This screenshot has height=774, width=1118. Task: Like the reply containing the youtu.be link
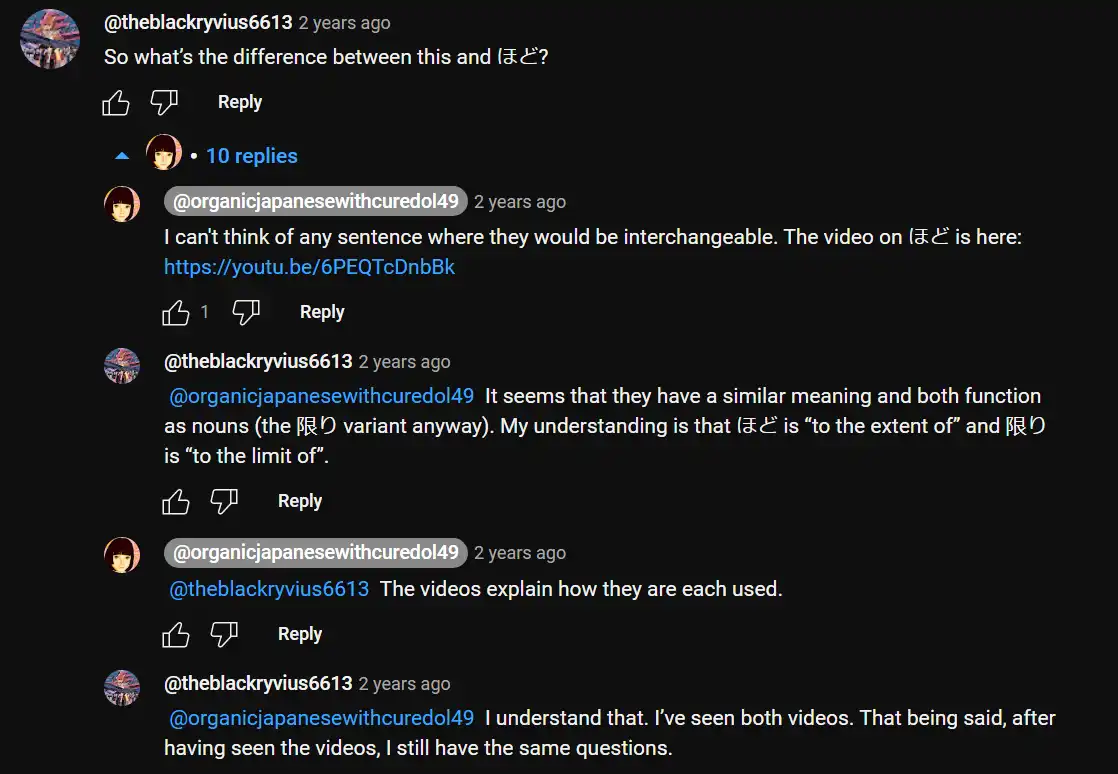[x=176, y=312]
